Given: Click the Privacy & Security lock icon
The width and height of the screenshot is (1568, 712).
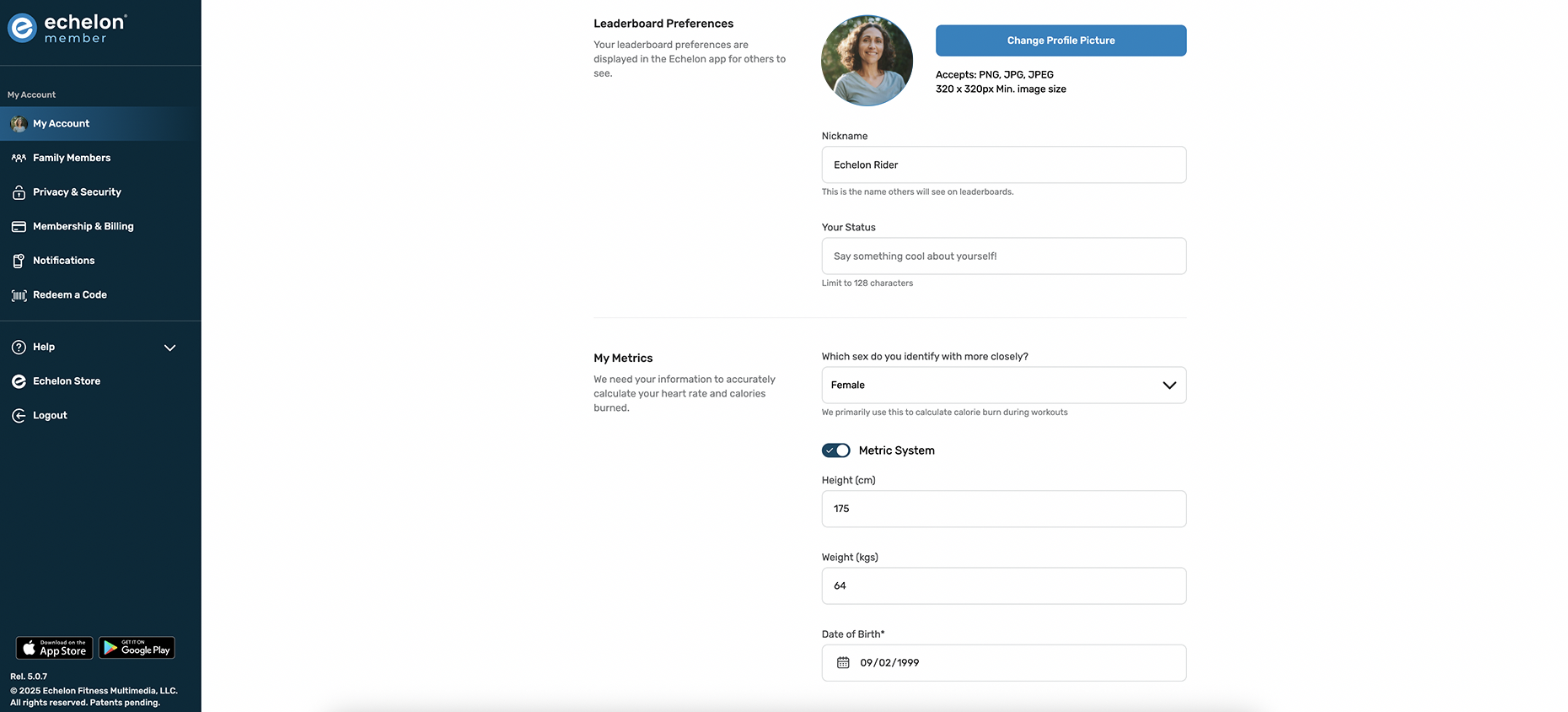Looking at the screenshot, I should (x=19, y=192).
